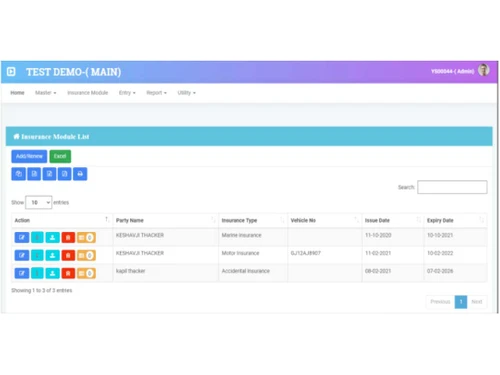Export the list with the PDF file icon
Image resolution: width=500 pixels, height=375 pixels.
coord(65,174)
